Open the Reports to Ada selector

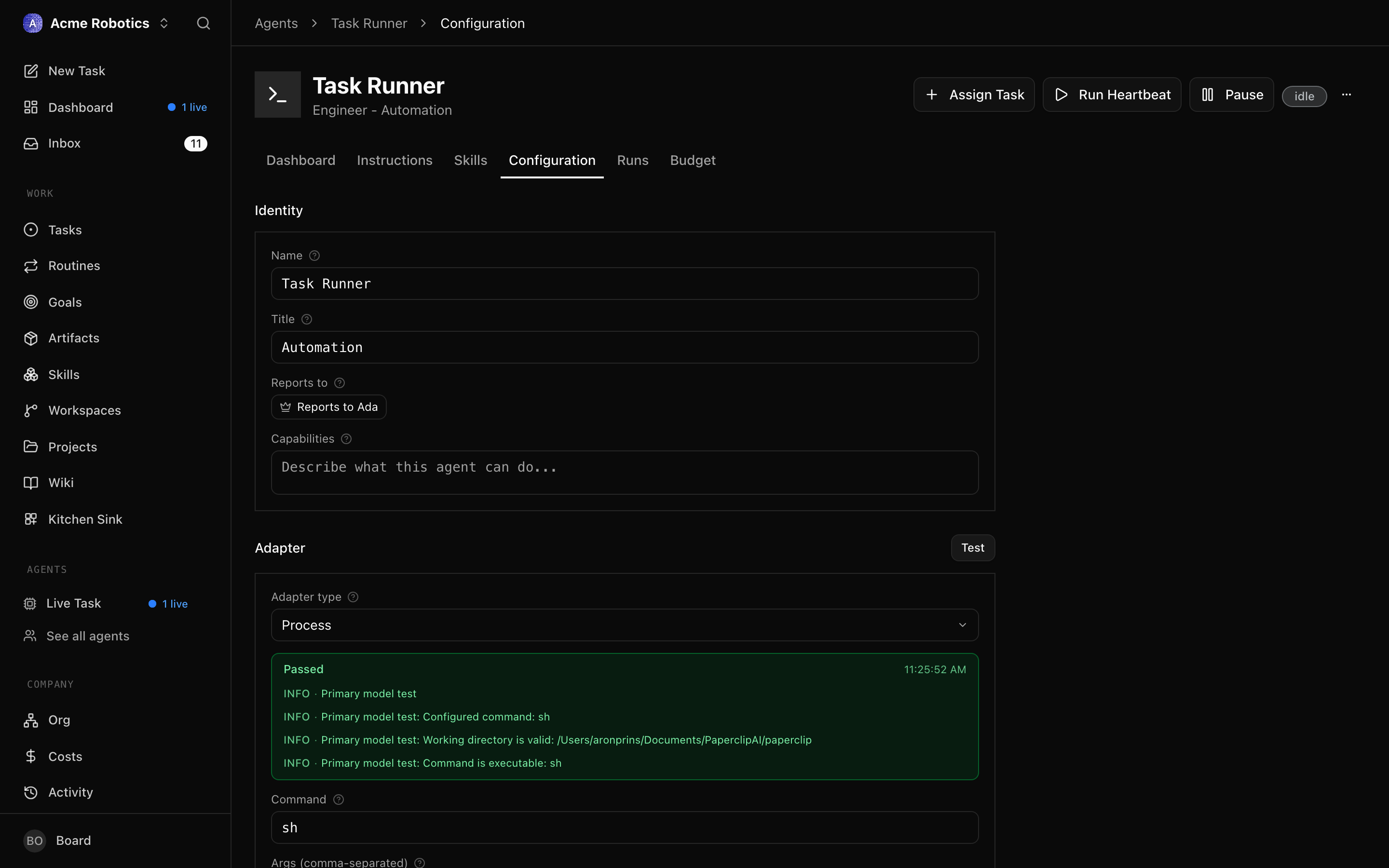click(x=329, y=407)
